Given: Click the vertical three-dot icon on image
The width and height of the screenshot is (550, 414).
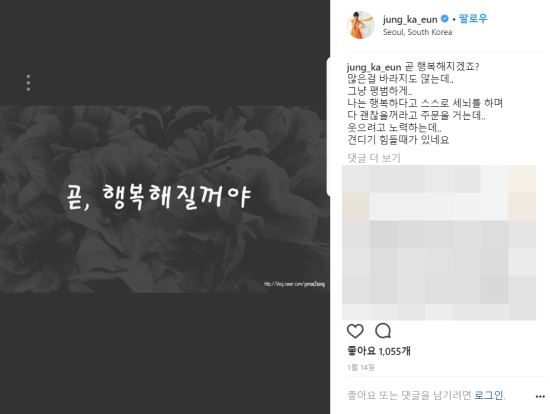Looking at the screenshot, I should (x=28, y=83).
